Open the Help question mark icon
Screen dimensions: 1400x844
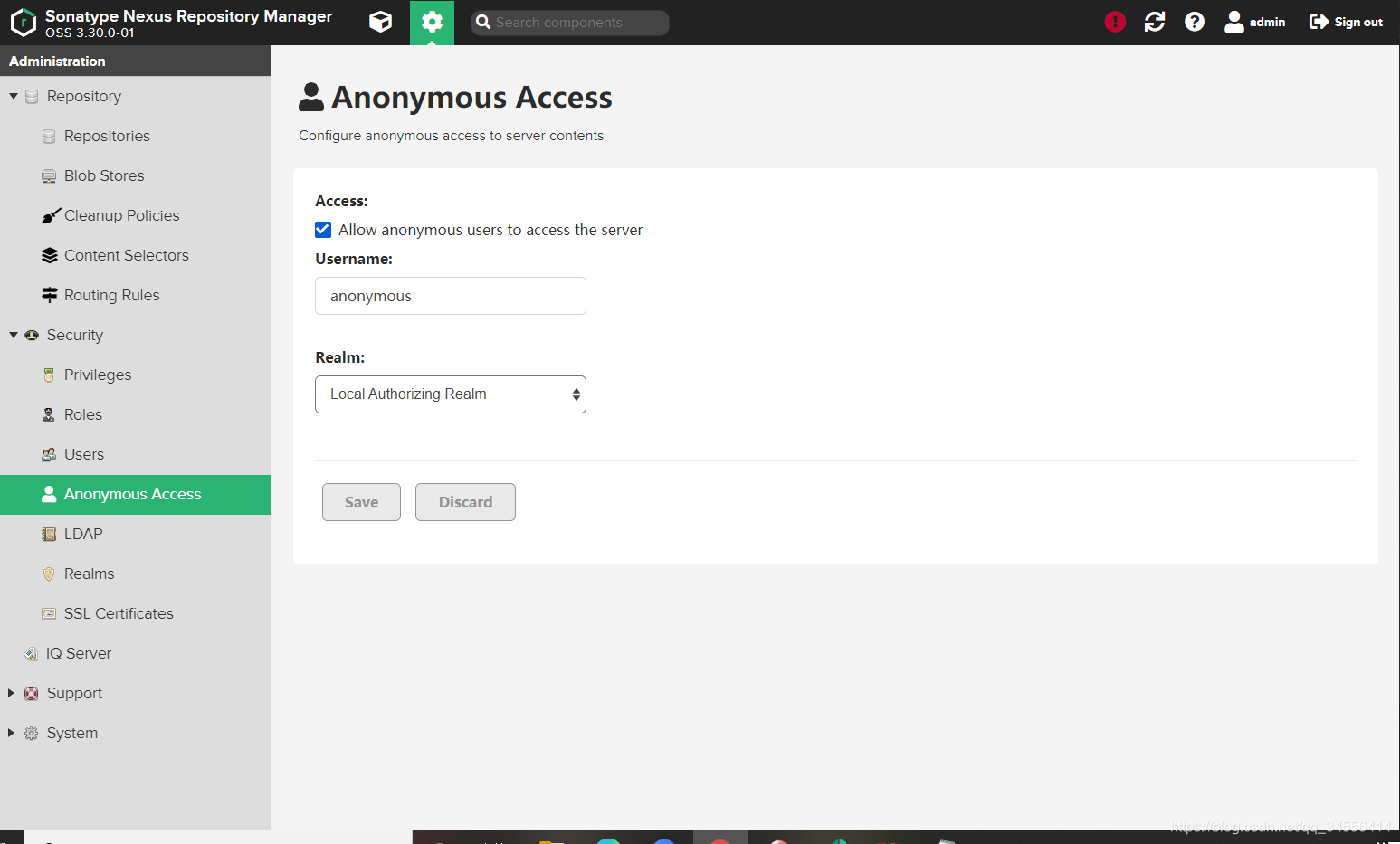coord(1195,22)
